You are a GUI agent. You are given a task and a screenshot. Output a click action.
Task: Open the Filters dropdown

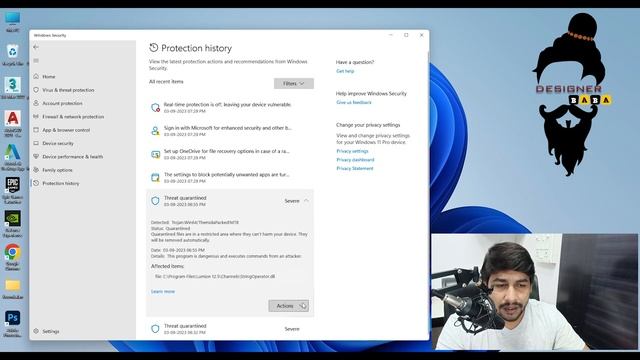[x=294, y=83]
